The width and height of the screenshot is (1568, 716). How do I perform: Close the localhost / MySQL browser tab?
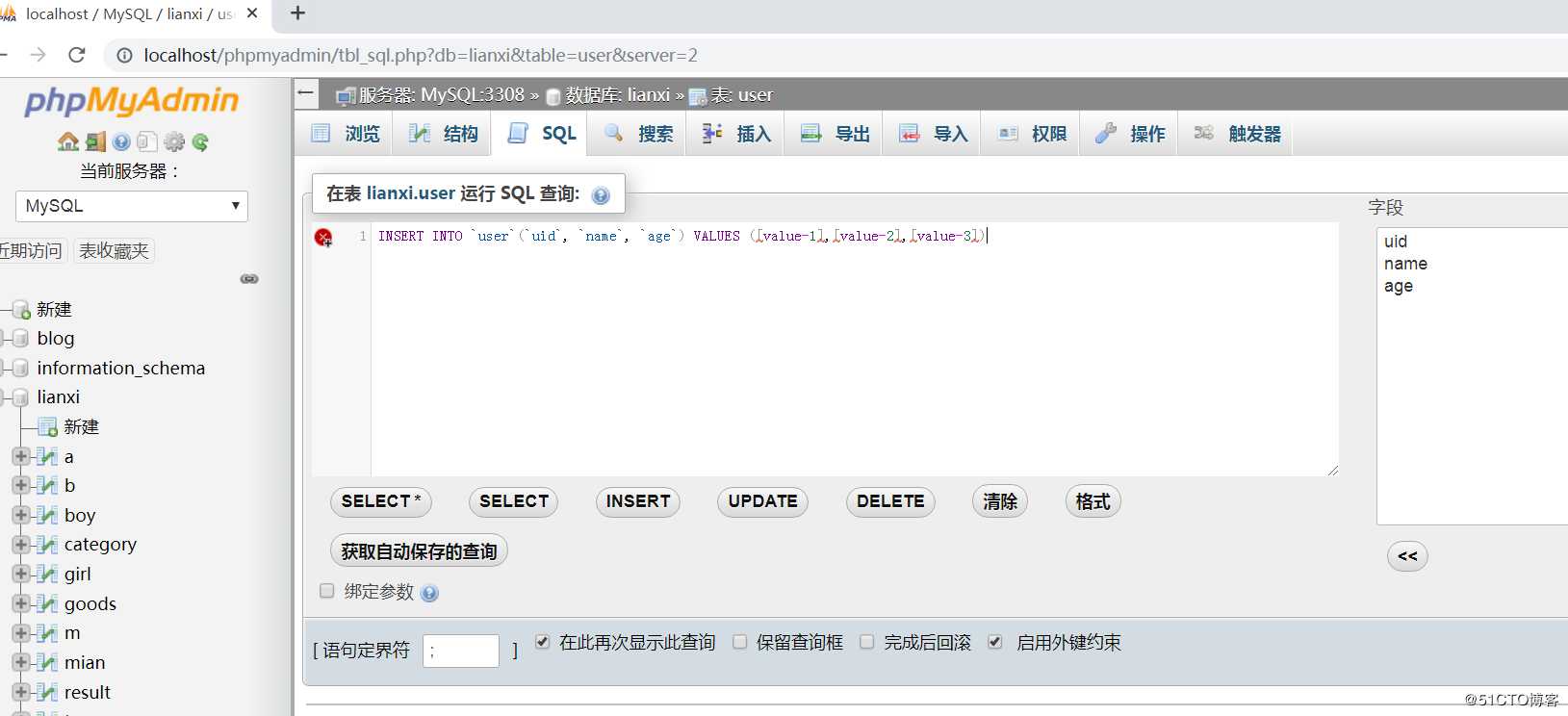point(252,13)
